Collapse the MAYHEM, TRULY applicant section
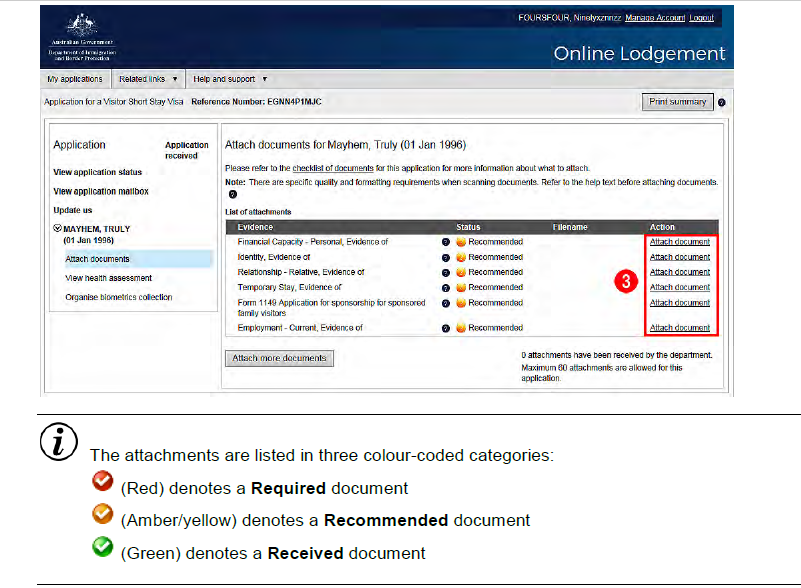 tap(57, 229)
